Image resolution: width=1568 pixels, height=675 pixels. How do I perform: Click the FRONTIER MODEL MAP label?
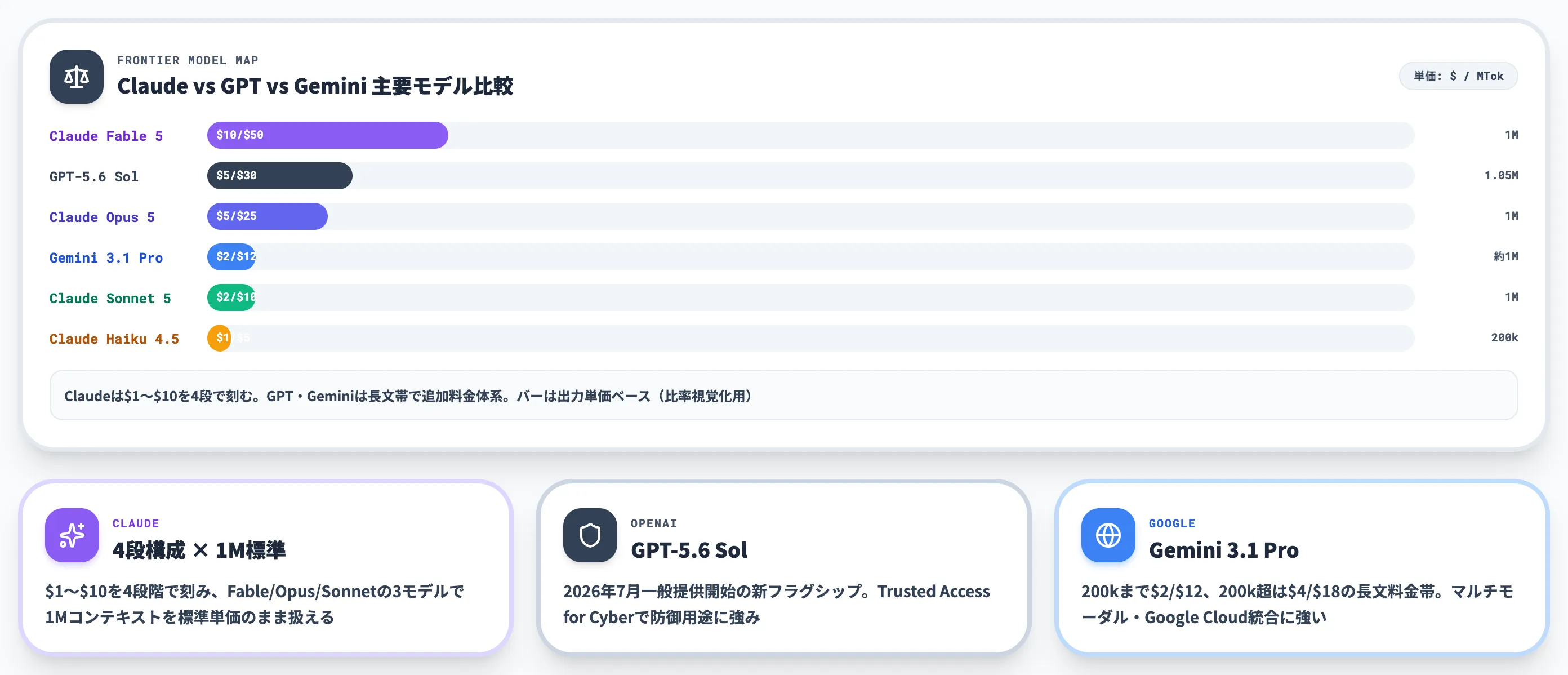(x=188, y=60)
